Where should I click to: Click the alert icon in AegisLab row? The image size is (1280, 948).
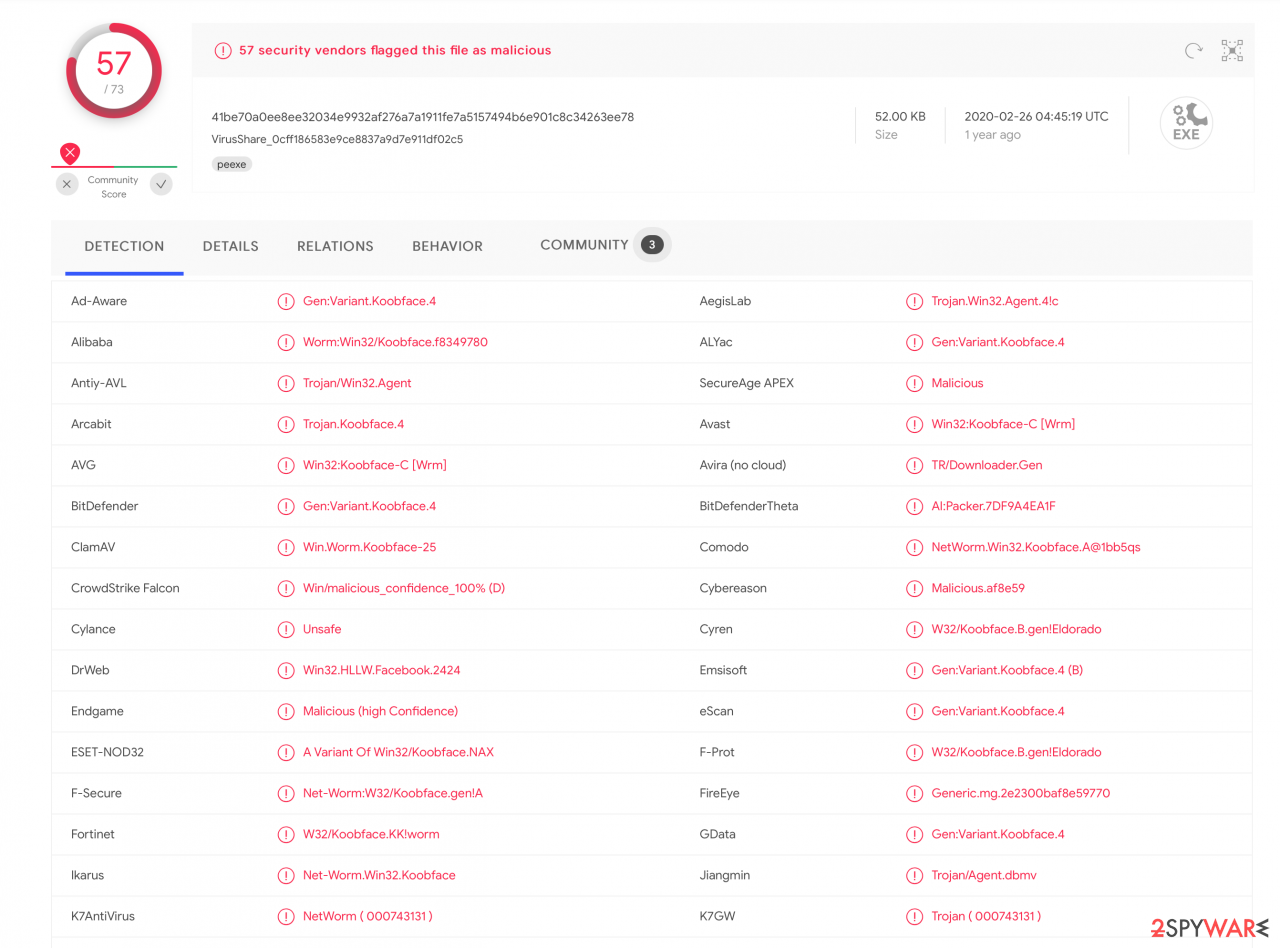(x=914, y=301)
